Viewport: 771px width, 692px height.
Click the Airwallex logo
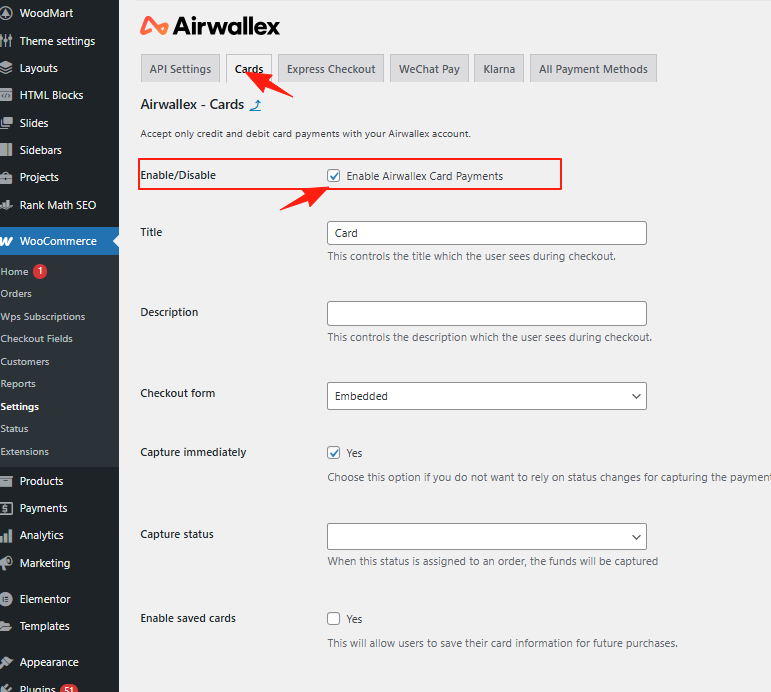tap(210, 26)
